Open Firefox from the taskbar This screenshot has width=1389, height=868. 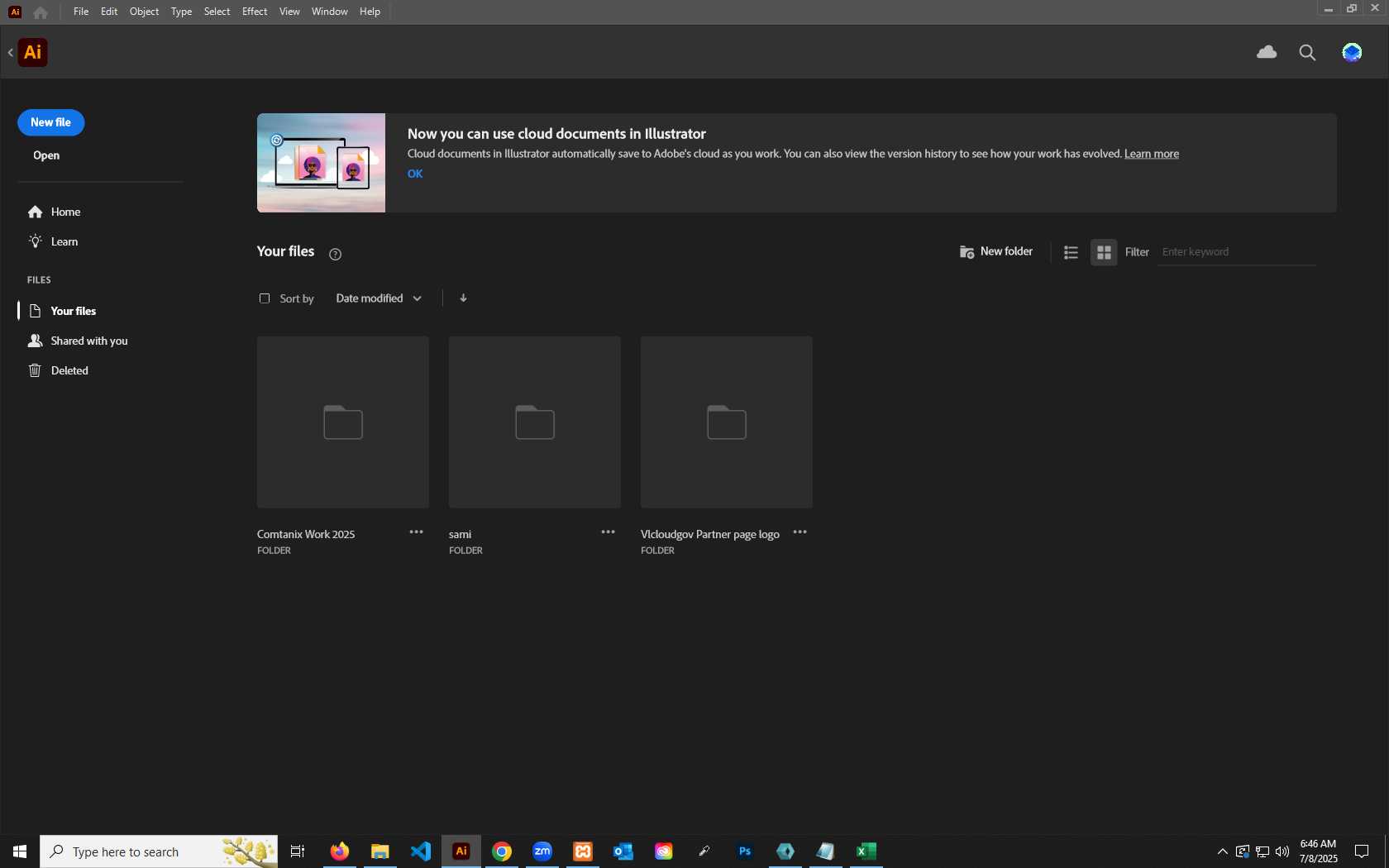(x=339, y=851)
